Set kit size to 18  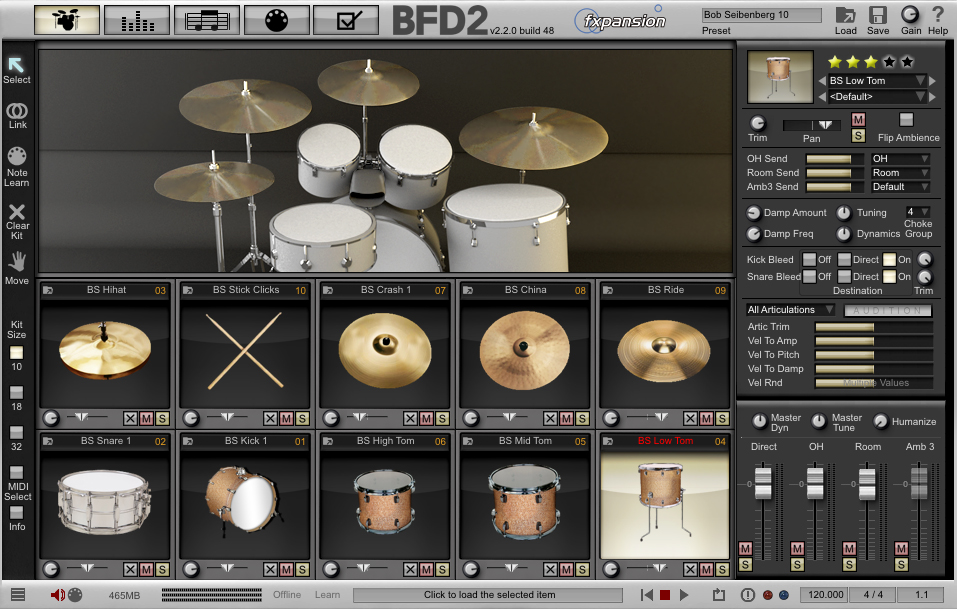(16, 392)
